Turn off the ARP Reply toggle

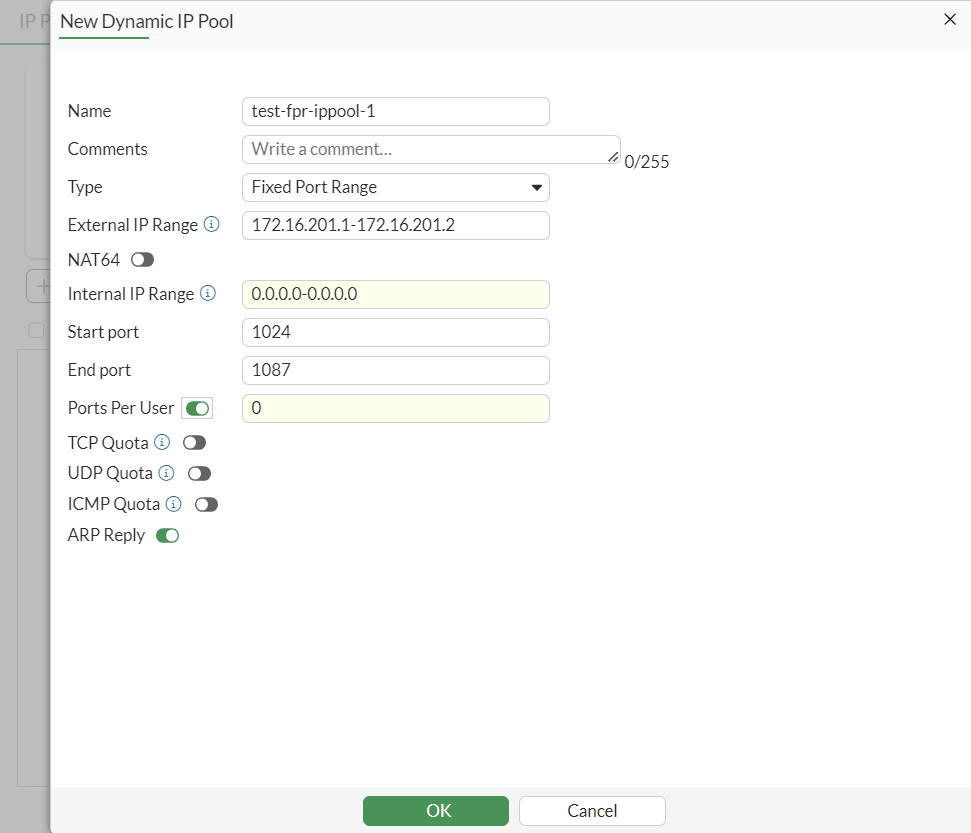[167, 535]
